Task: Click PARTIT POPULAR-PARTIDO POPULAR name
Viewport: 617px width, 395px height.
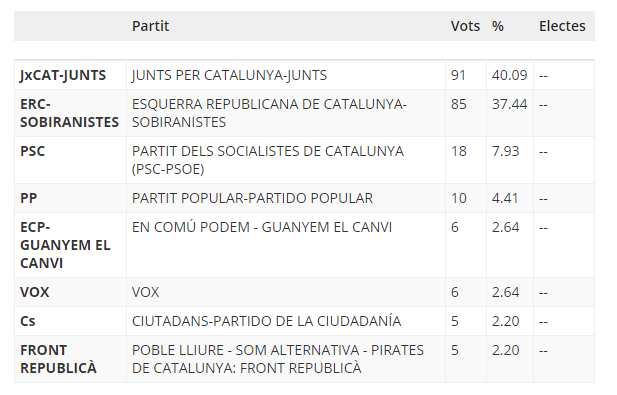Action: point(252,198)
